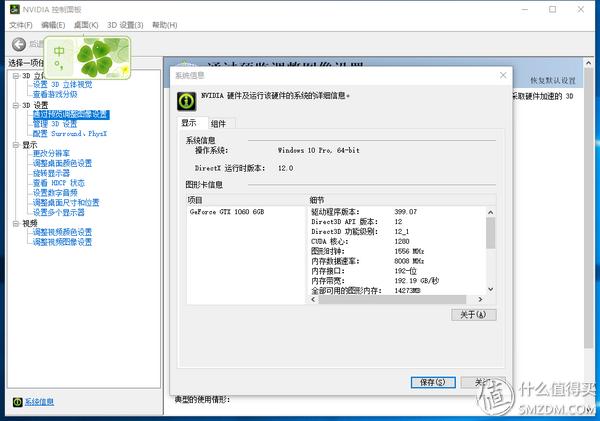
Task: Click the 项目 column header
Action: (246, 200)
